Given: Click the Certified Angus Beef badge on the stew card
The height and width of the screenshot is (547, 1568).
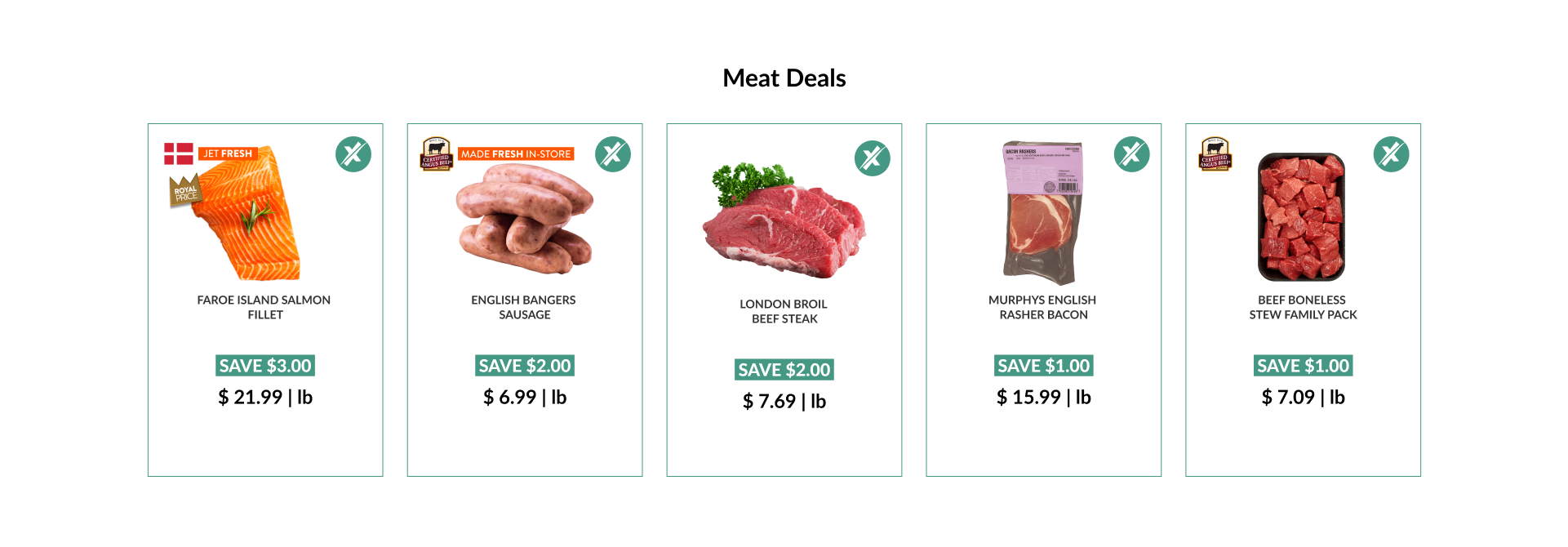Looking at the screenshot, I should point(1215,153).
